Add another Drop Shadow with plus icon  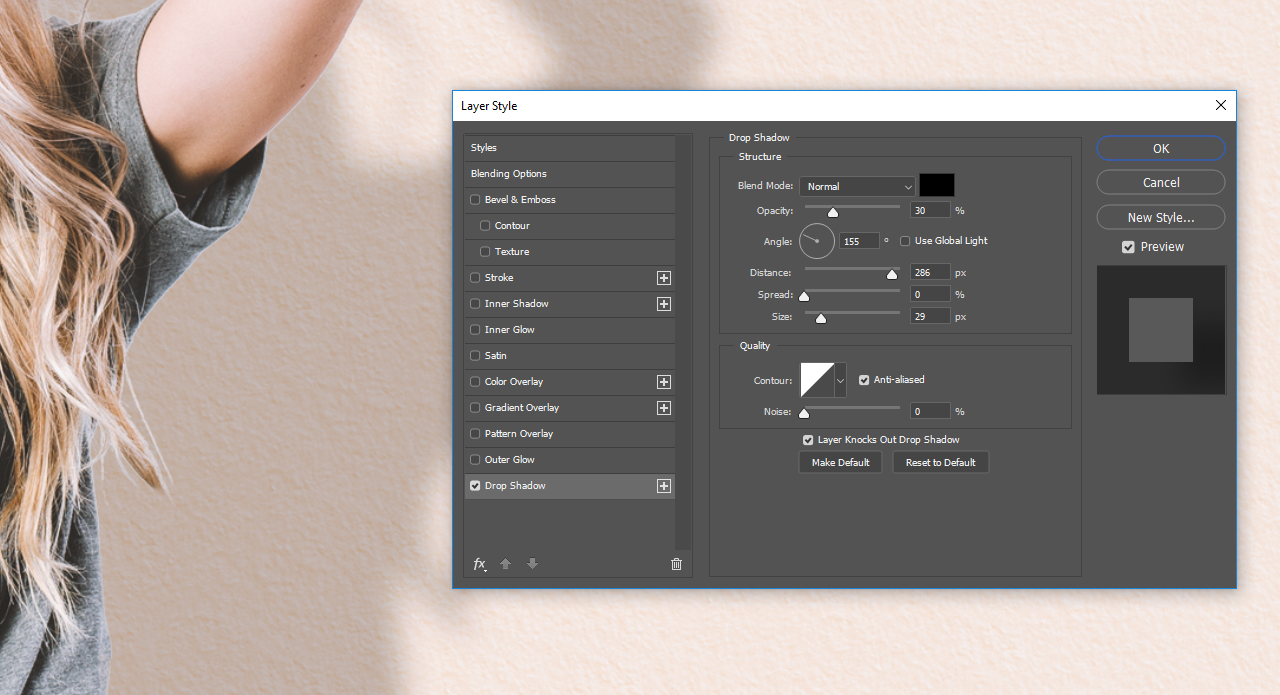point(663,486)
